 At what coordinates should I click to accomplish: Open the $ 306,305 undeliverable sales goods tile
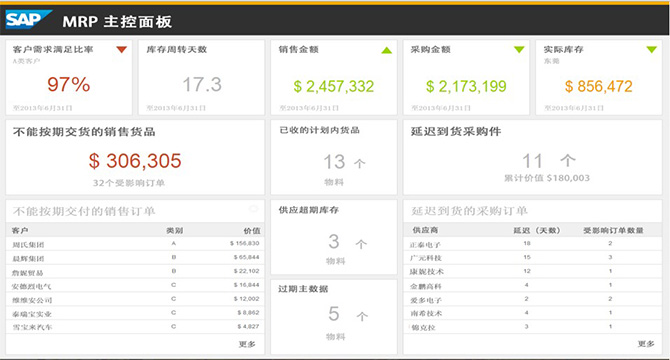[135, 158]
